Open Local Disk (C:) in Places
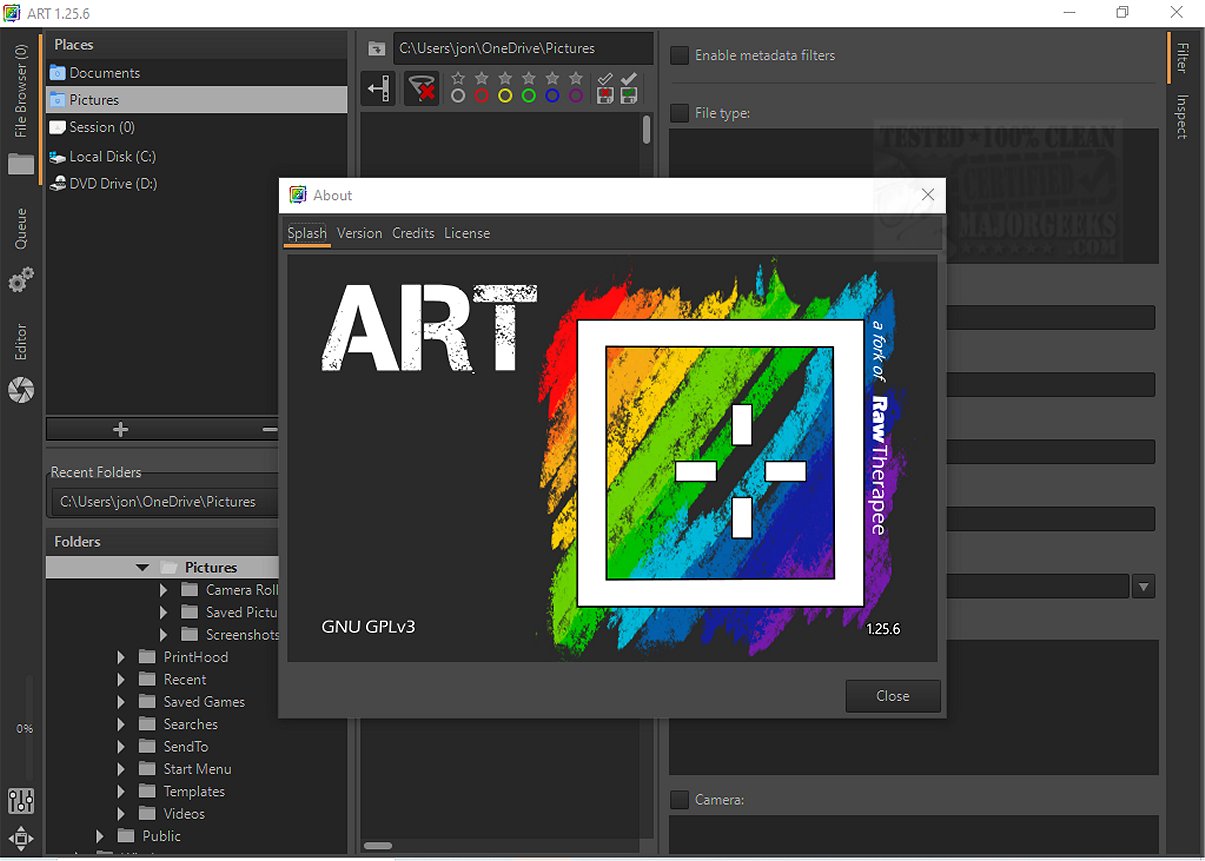The width and height of the screenshot is (1205, 861). [x=197, y=156]
